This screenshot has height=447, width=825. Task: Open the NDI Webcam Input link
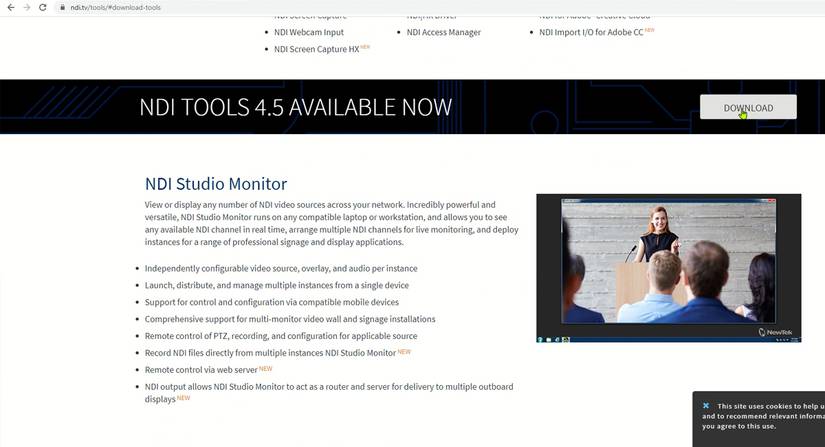(x=309, y=32)
